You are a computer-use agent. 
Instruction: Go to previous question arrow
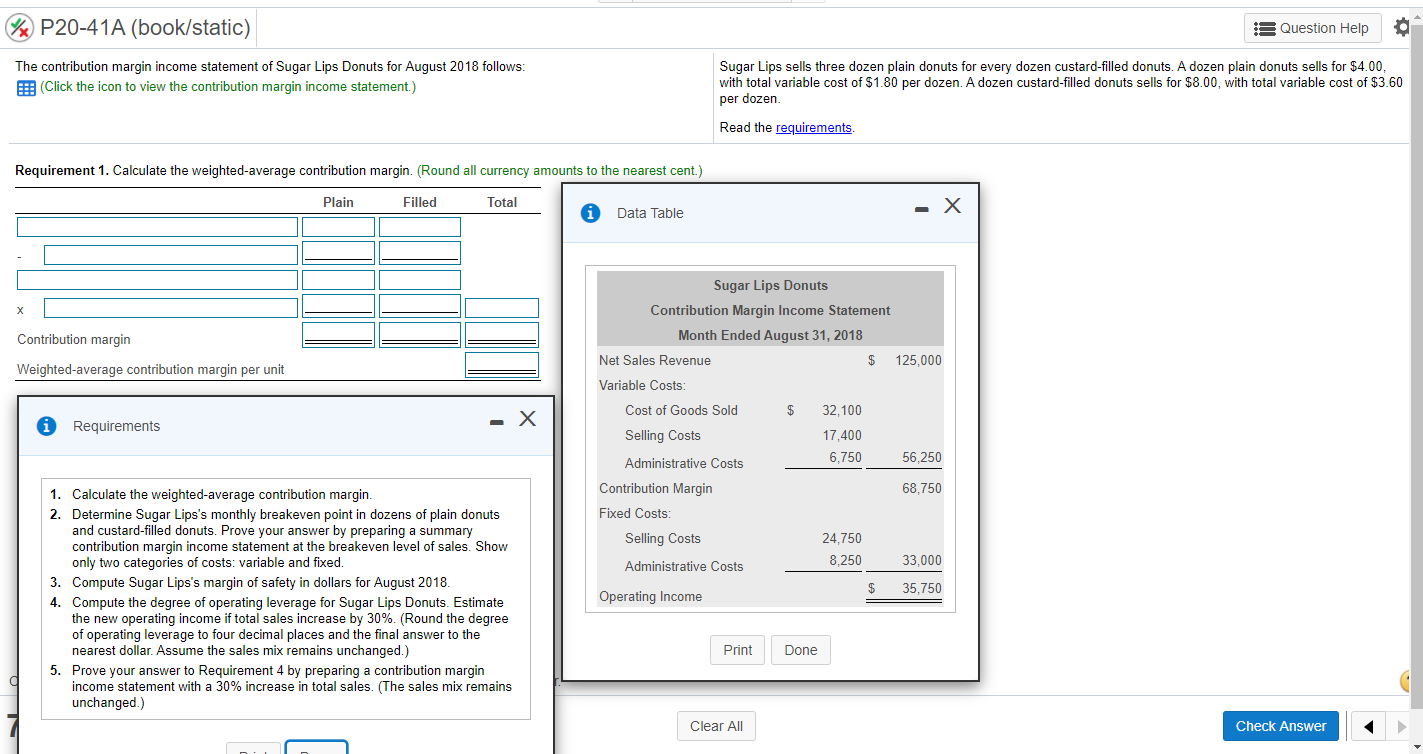tap(1370, 726)
